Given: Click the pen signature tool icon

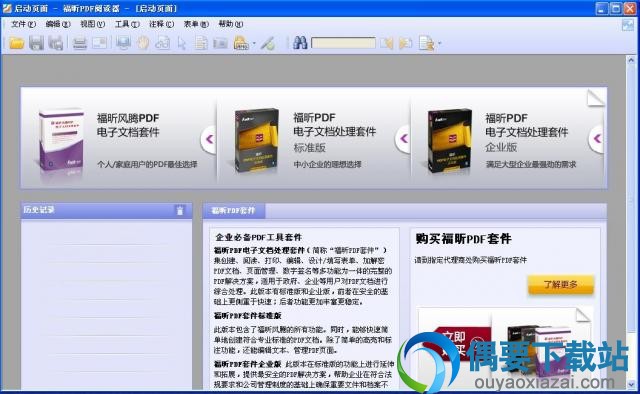Looking at the screenshot, I should point(268,43).
